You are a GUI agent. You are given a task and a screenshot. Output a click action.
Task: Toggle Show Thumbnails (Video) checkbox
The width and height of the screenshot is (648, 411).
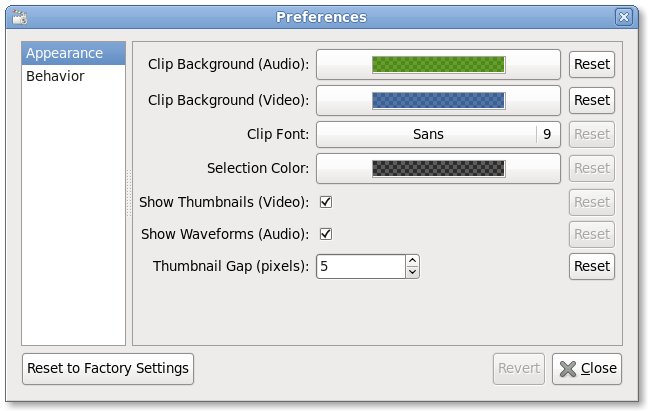click(325, 202)
